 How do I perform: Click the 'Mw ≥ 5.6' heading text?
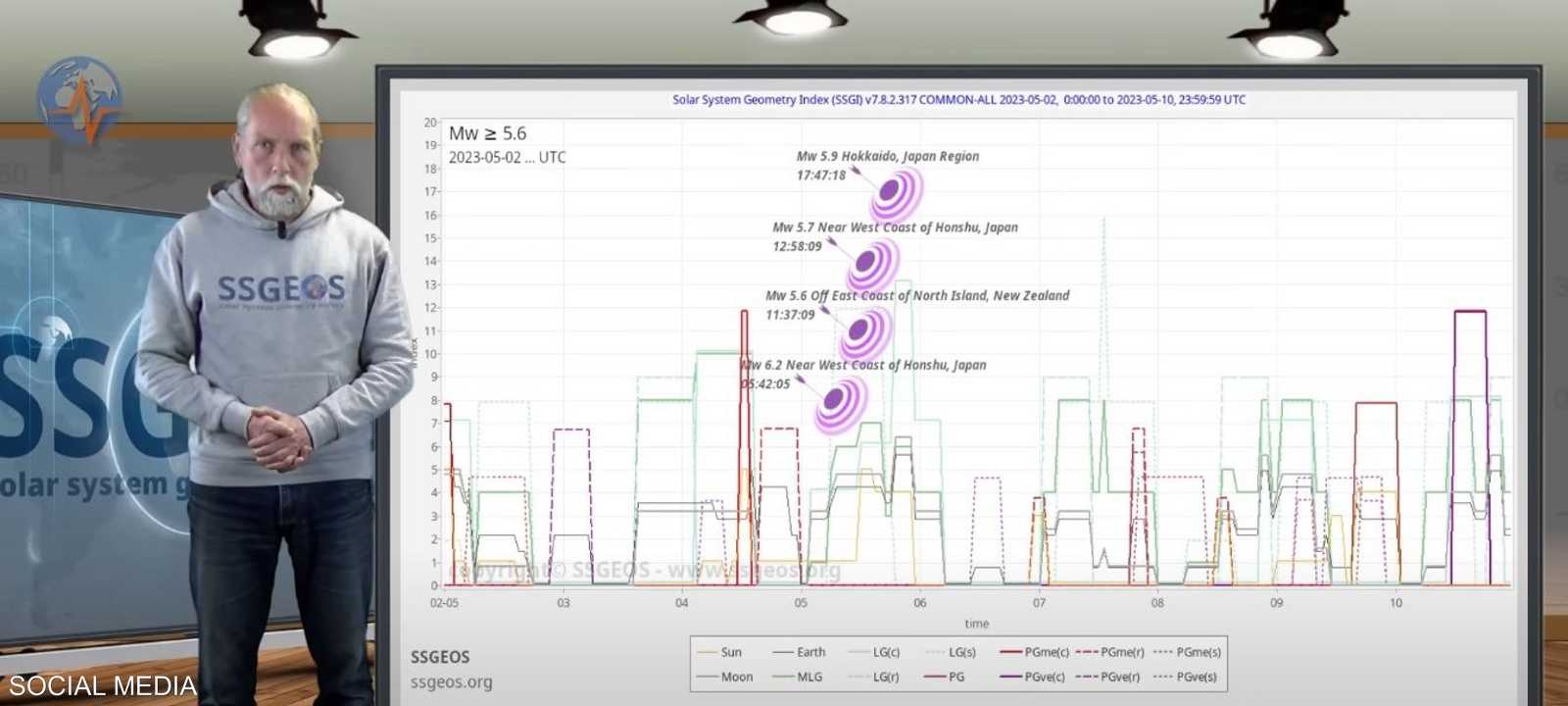point(488,133)
